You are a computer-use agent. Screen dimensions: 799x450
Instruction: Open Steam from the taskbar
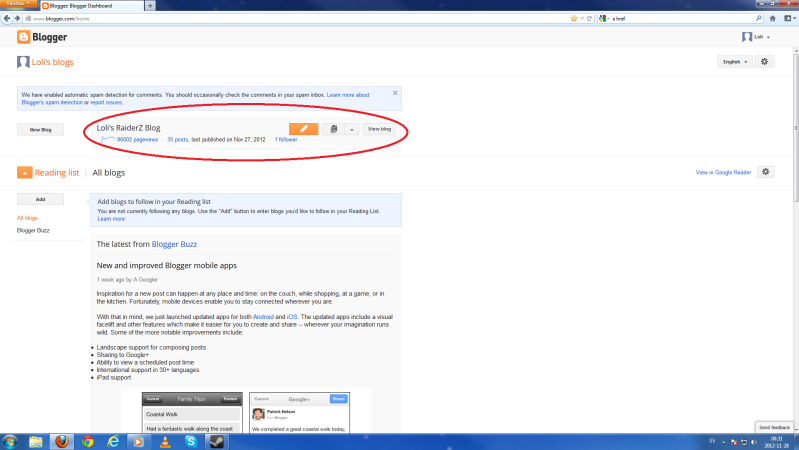tap(217, 442)
